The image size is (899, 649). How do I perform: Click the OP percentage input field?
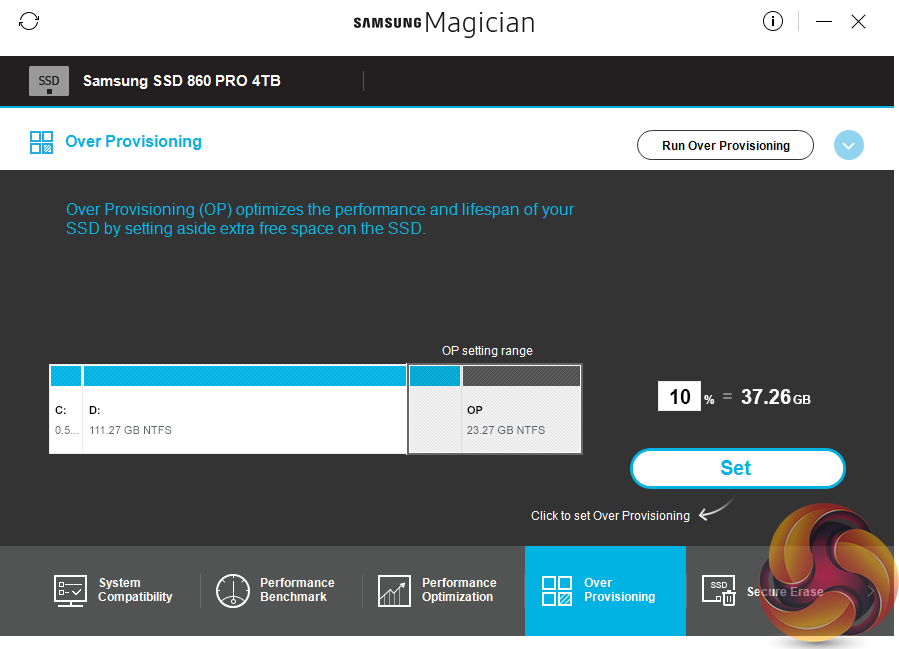[679, 396]
